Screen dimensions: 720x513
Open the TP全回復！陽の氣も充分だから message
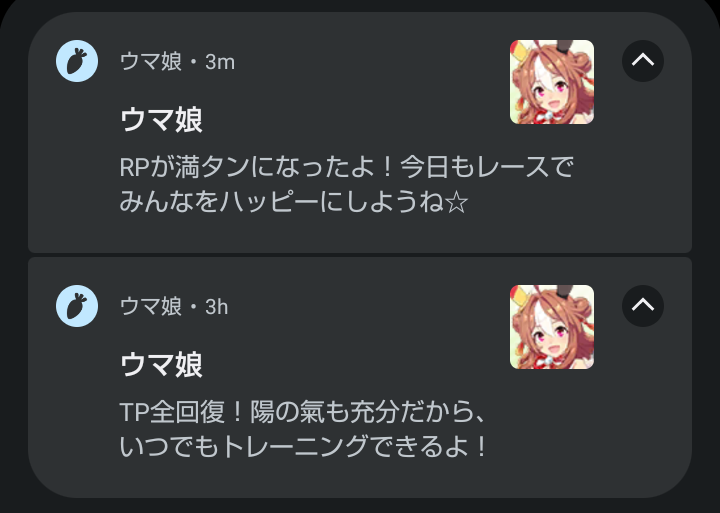coord(303,412)
